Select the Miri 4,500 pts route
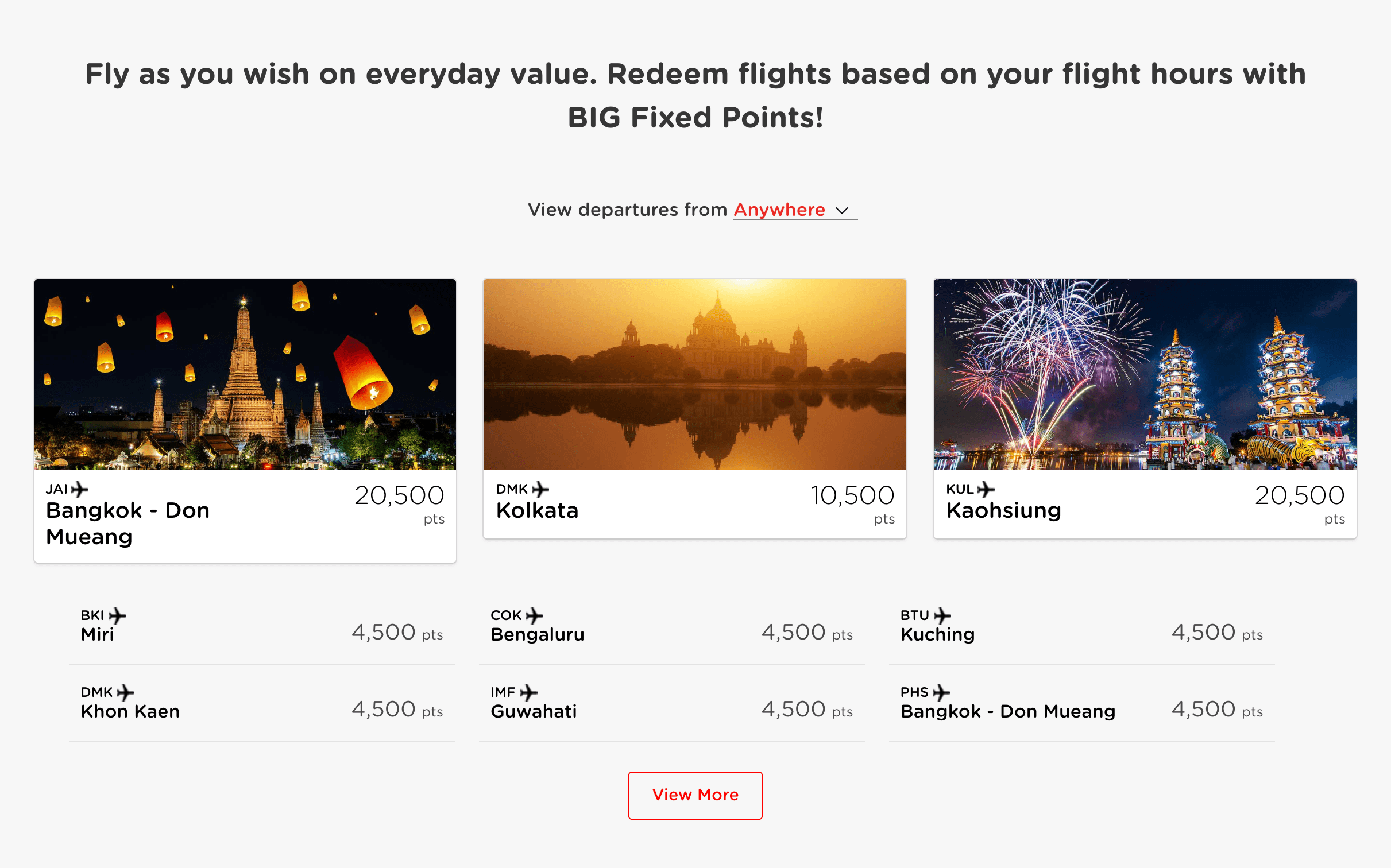The image size is (1391, 868). (262, 627)
